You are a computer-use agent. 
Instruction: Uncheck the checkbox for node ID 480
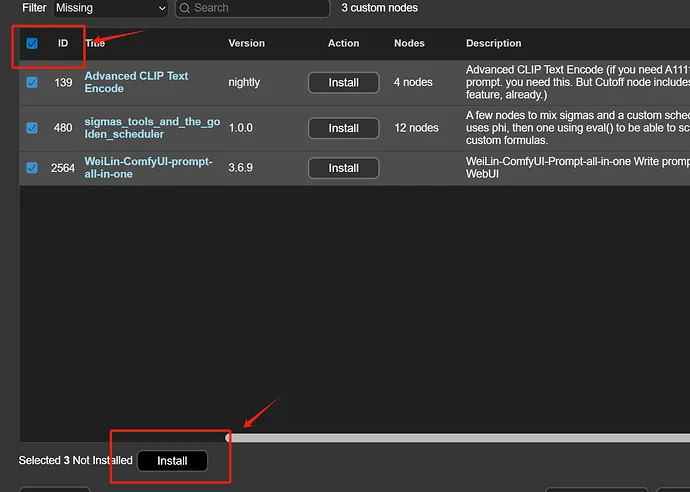point(32,128)
